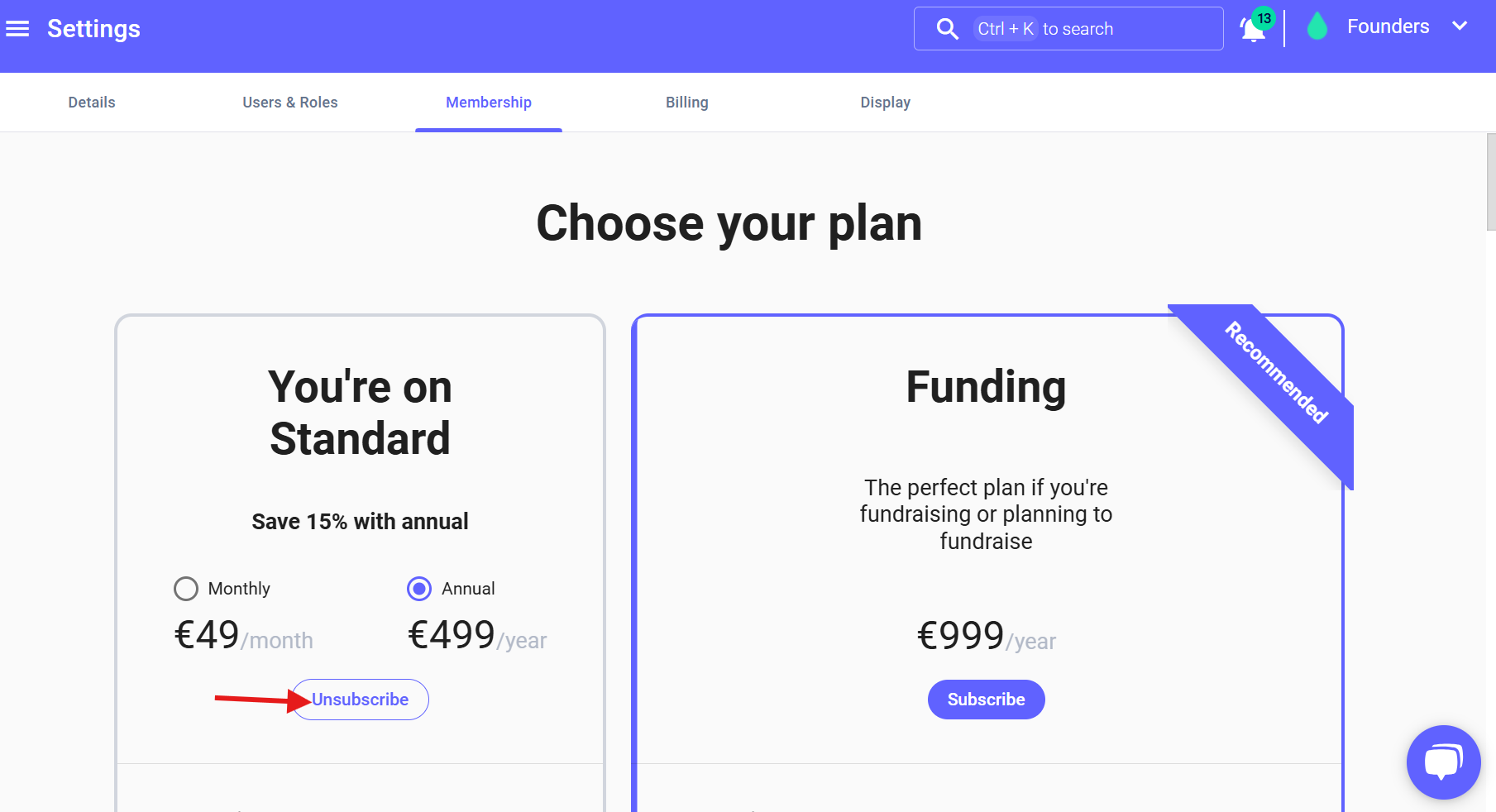
Task: Select the Annual billing radio button
Action: tap(419, 589)
